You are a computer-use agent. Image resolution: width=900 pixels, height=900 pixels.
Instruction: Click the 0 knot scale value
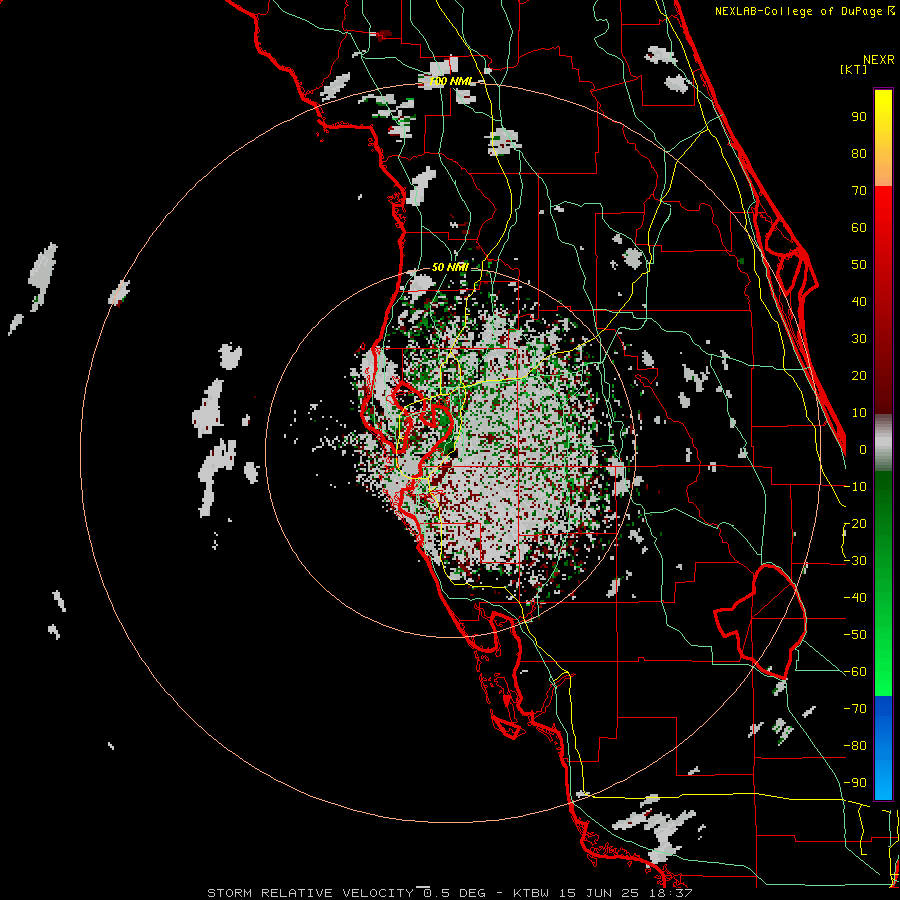click(863, 449)
